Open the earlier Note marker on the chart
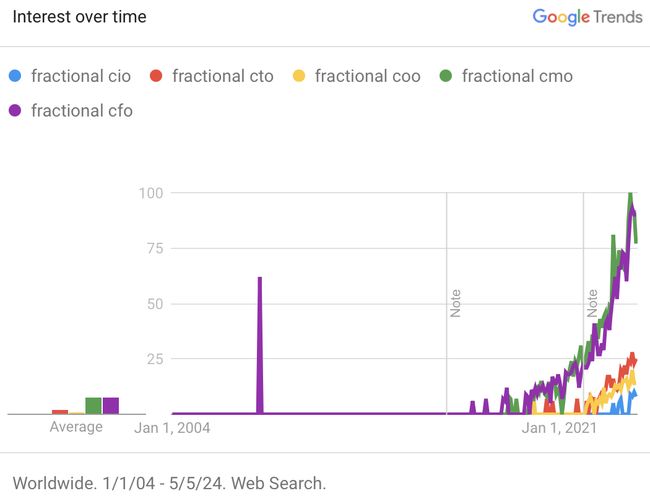Image resolution: width=650 pixels, height=498 pixels. (455, 303)
